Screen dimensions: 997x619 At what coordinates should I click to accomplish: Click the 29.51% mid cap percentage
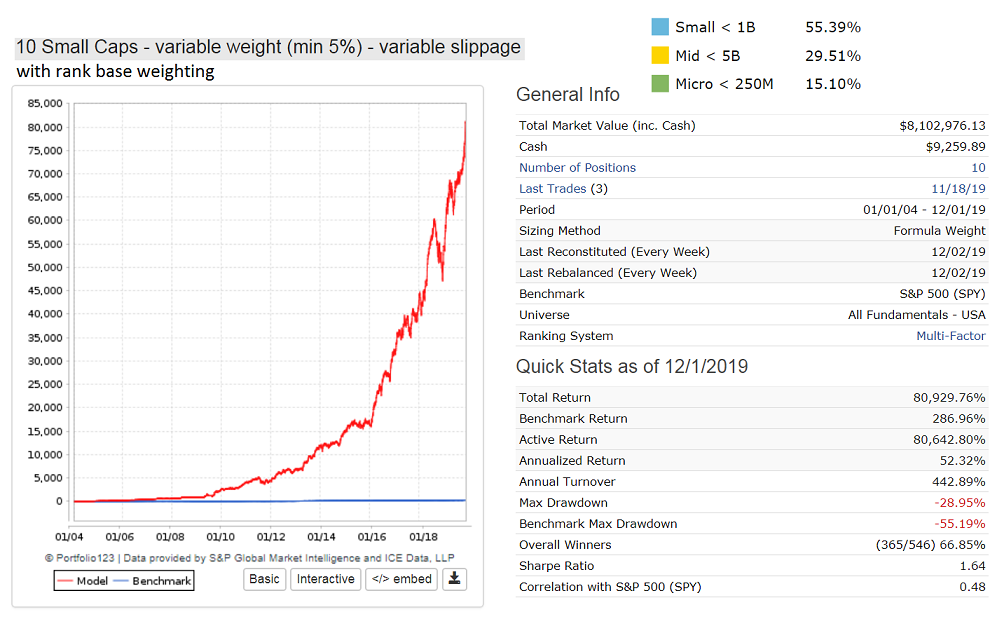point(833,56)
